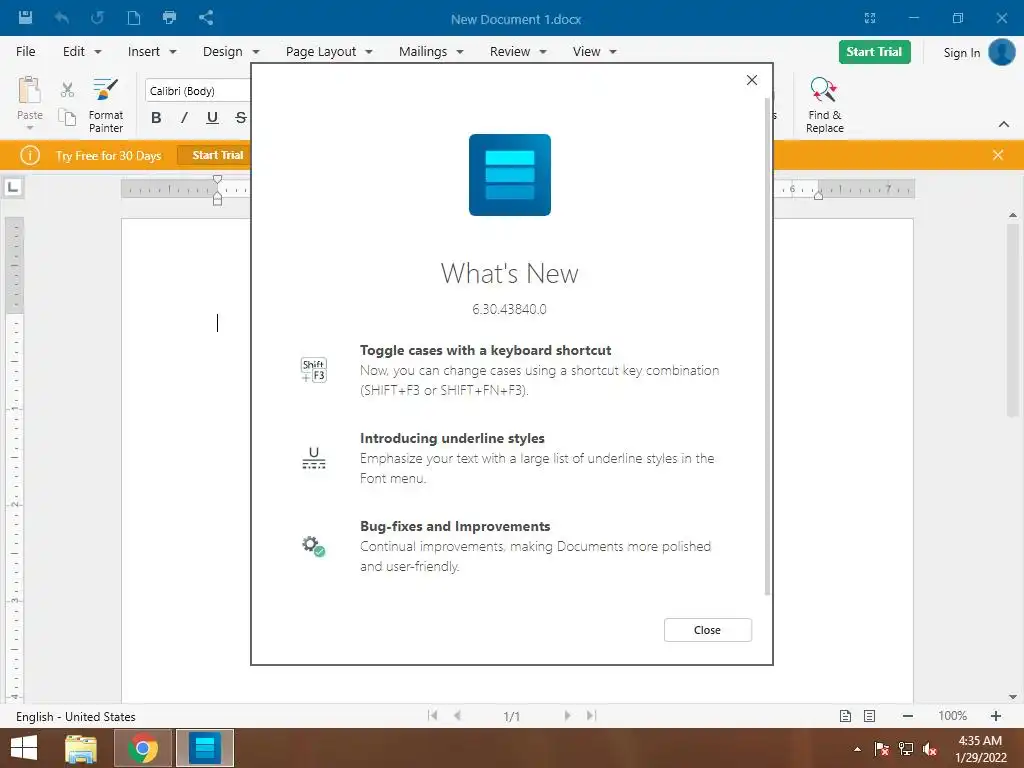Click the info icon in trial banner
This screenshot has width=1024, height=768.
tap(30, 155)
